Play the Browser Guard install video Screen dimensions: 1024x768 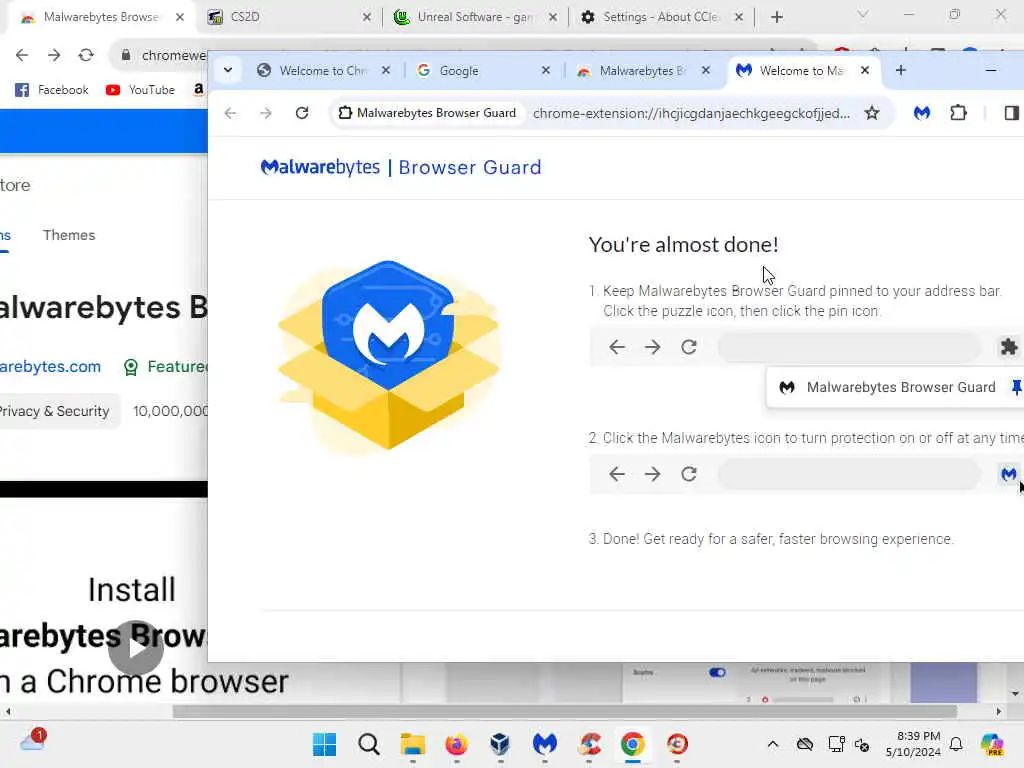coord(136,648)
